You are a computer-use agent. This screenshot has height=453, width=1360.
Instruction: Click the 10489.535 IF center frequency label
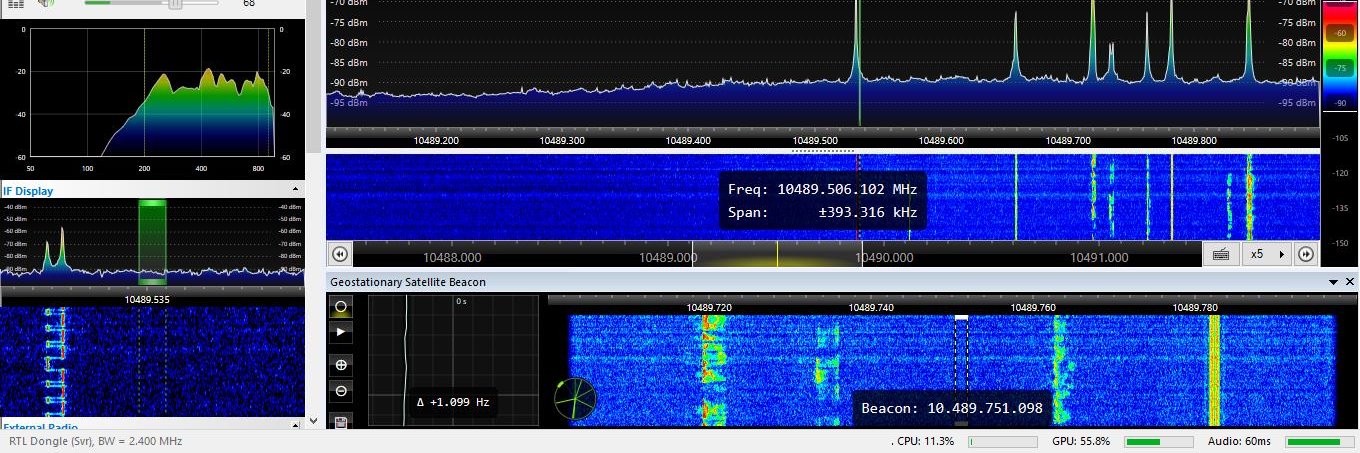147,299
